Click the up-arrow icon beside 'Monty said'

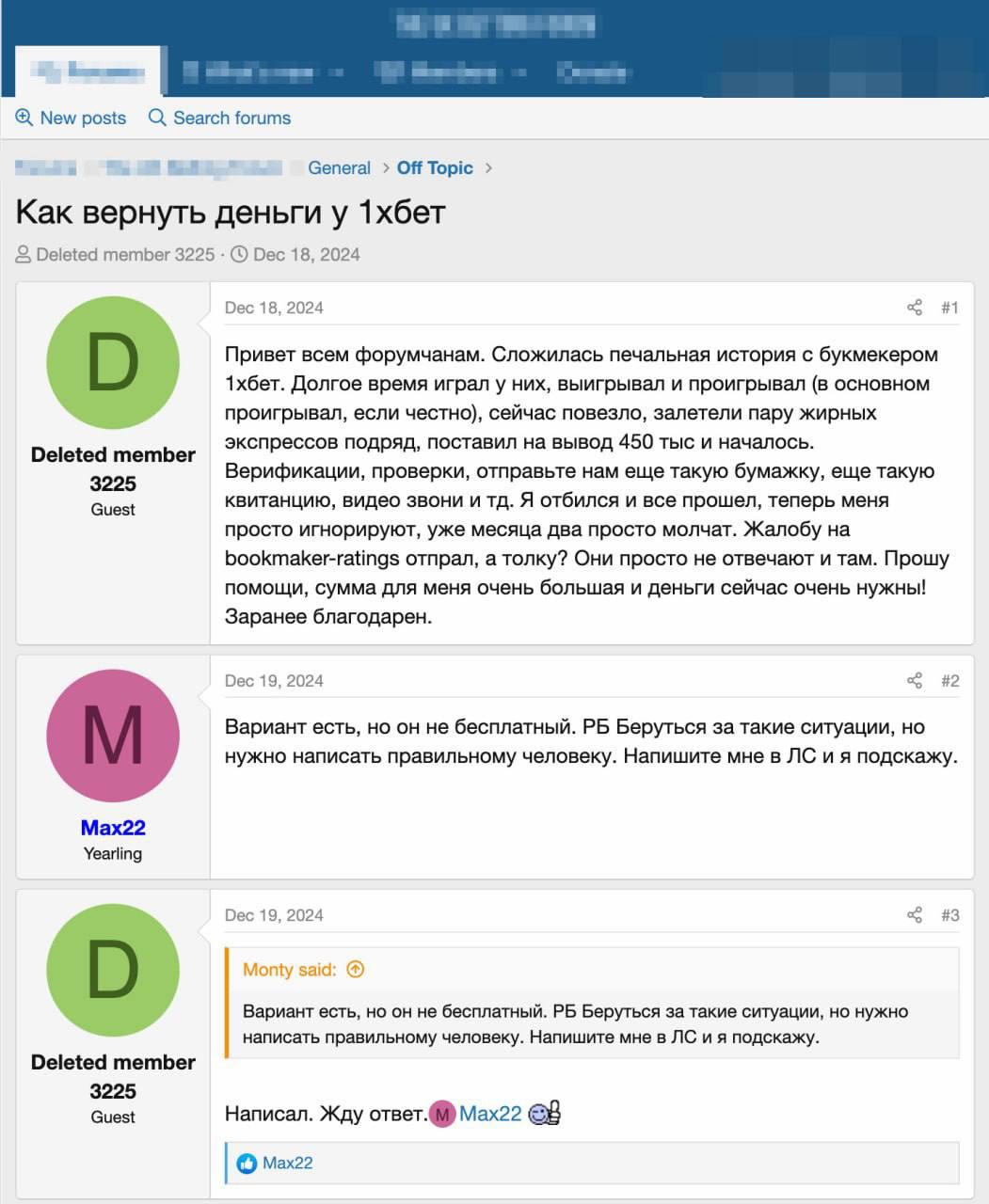[356, 969]
